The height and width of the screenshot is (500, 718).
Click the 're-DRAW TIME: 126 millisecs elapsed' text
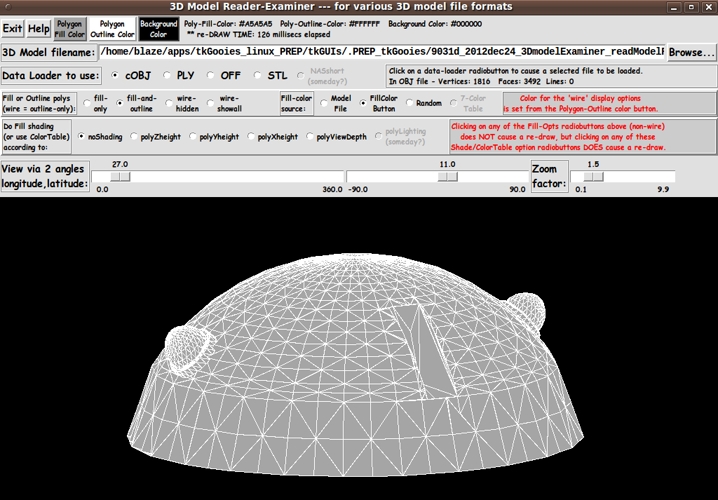click(x=259, y=34)
